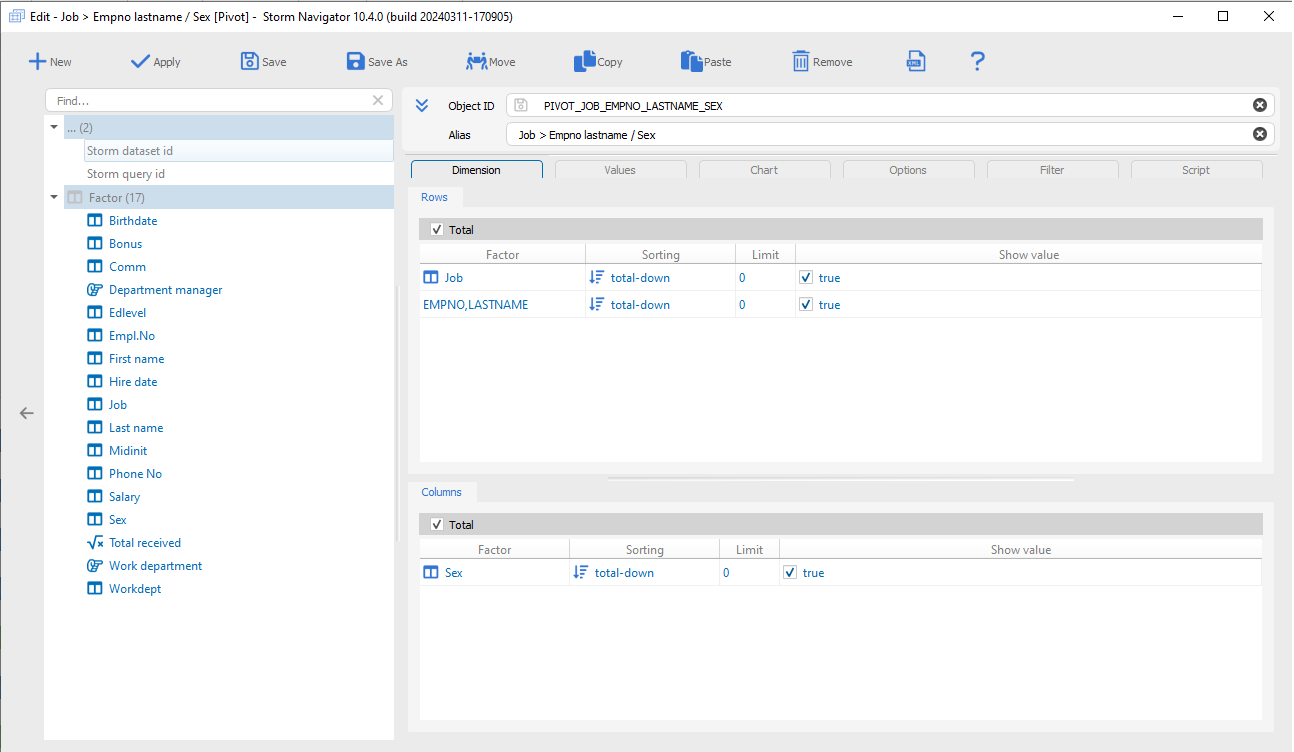Select Department manager factor icon
Image resolution: width=1294 pixels, height=752 pixels.
click(95, 290)
